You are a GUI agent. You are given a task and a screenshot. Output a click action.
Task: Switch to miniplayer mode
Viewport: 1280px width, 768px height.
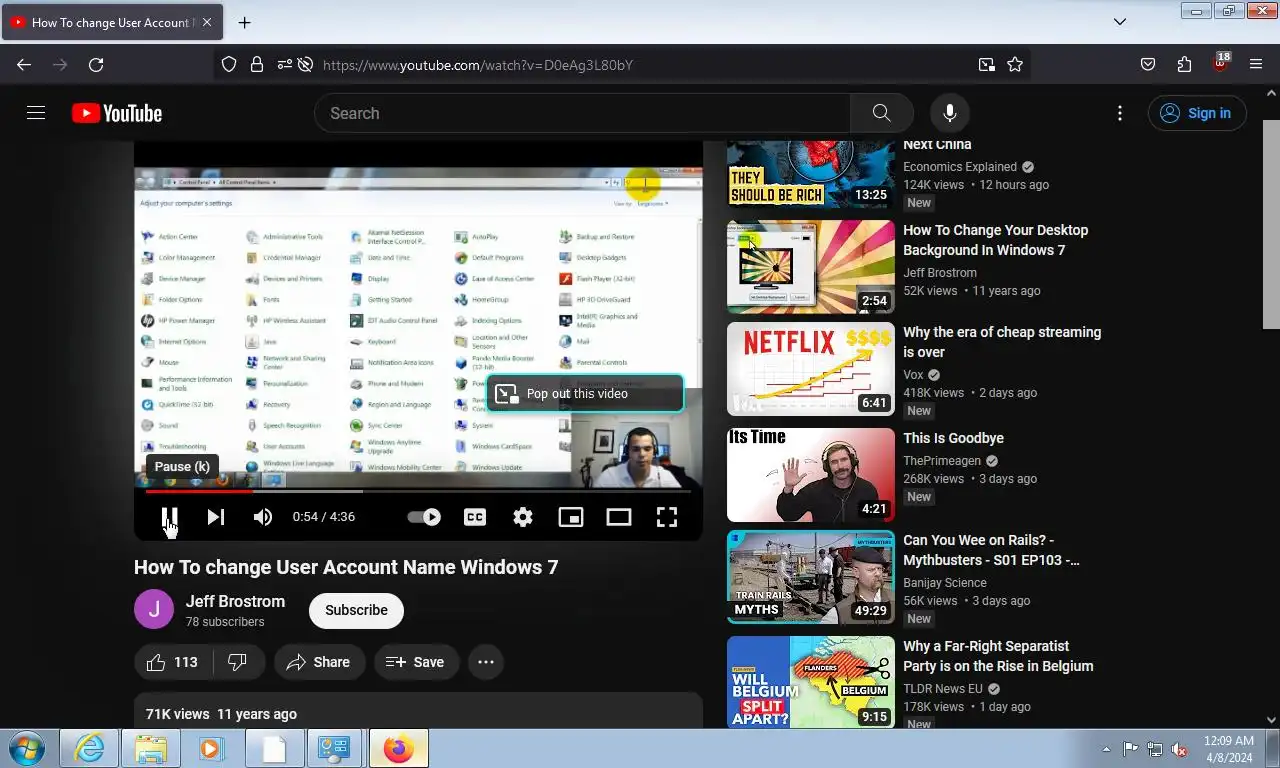(571, 517)
